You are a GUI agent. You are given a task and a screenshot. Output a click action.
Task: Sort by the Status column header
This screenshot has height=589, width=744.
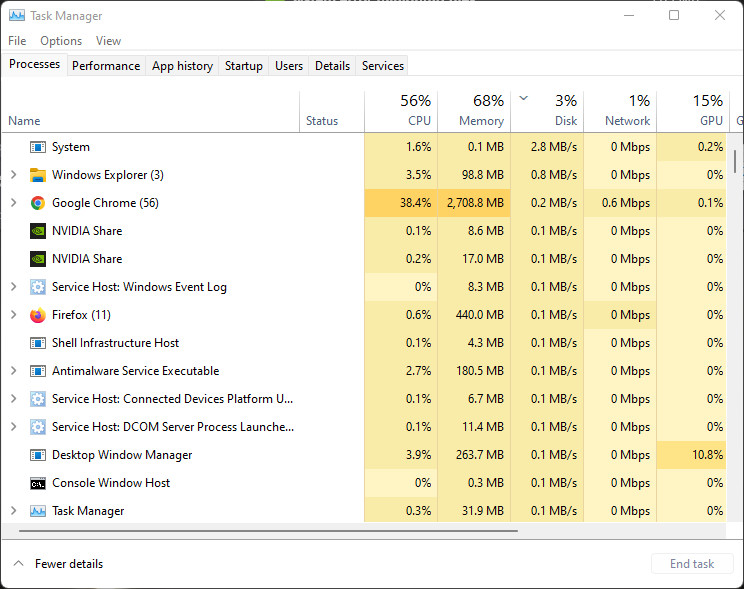coord(332,112)
